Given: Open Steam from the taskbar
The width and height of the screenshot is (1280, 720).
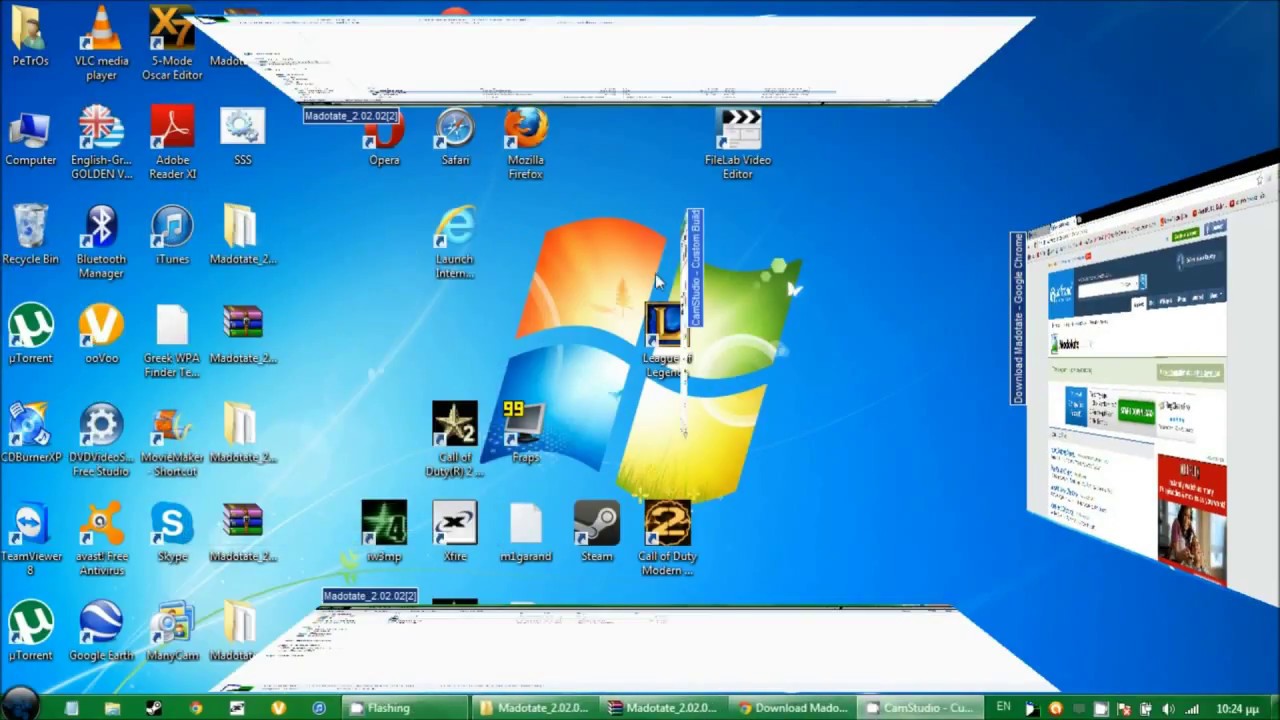Looking at the screenshot, I should pos(153,708).
